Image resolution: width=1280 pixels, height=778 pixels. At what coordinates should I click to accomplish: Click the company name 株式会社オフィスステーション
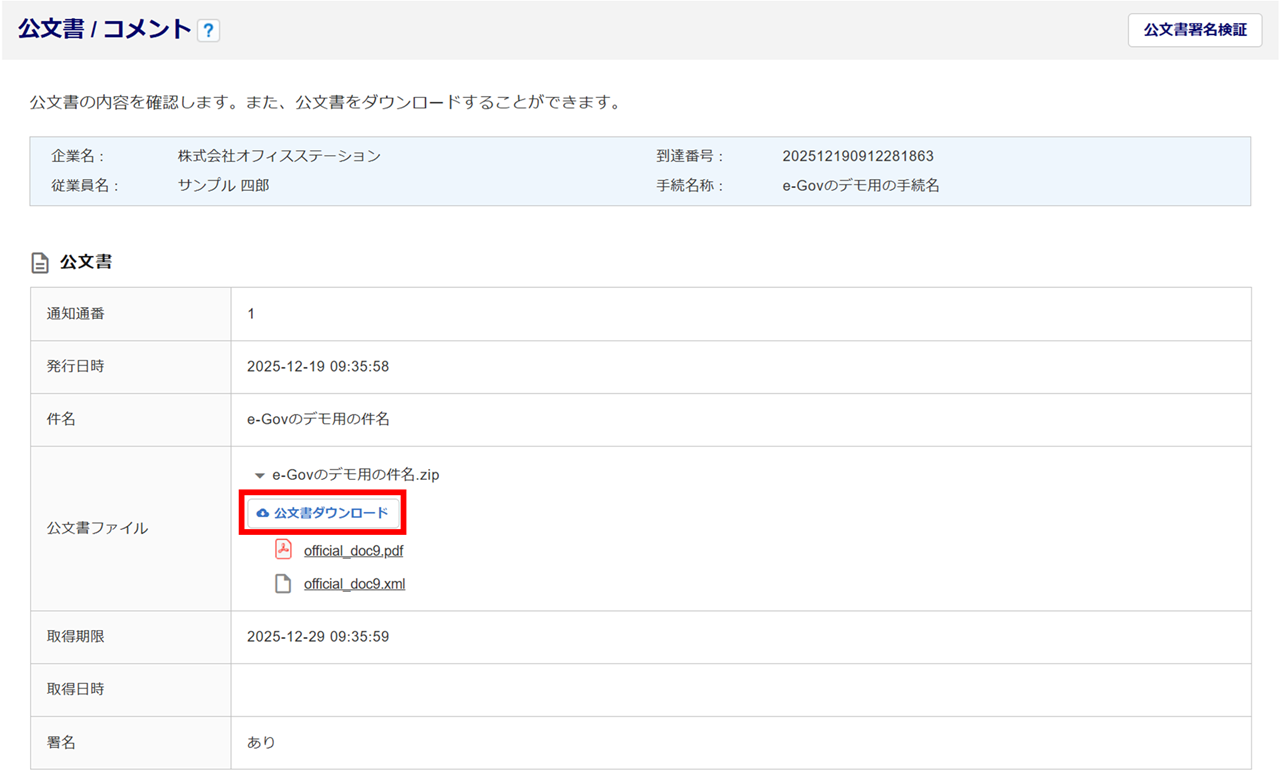279,156
